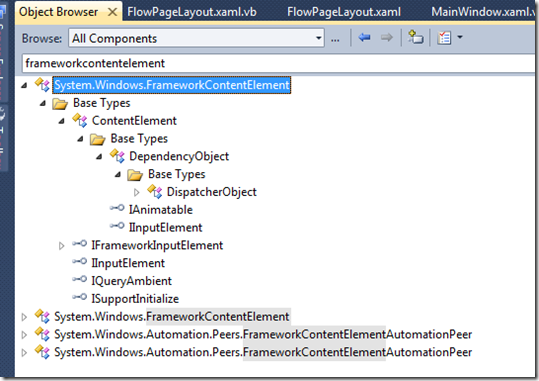Viewport: 539px width, 381px height.
Task: Switch to FlowPageLayout.xaml.vb tab
Action: (191, 12)
